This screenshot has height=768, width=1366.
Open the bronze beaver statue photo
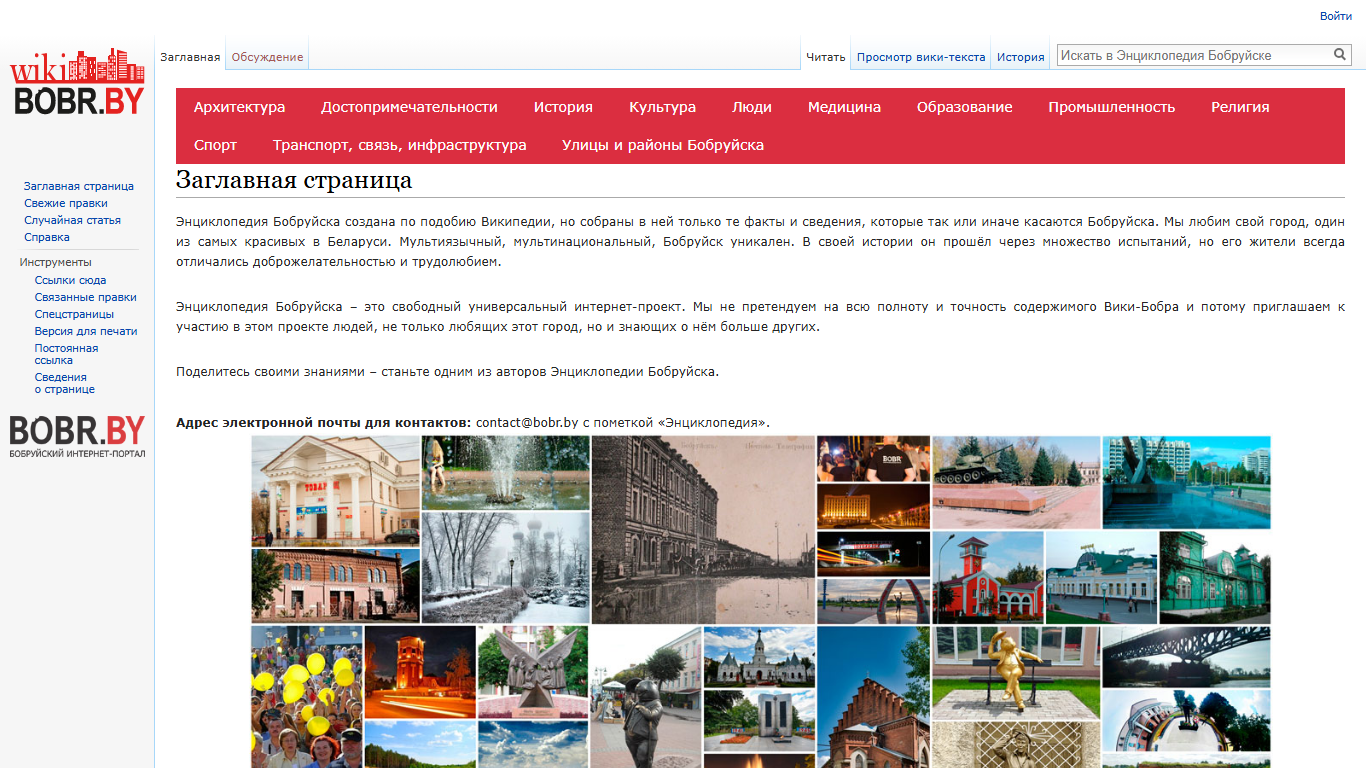click(646, 697)
